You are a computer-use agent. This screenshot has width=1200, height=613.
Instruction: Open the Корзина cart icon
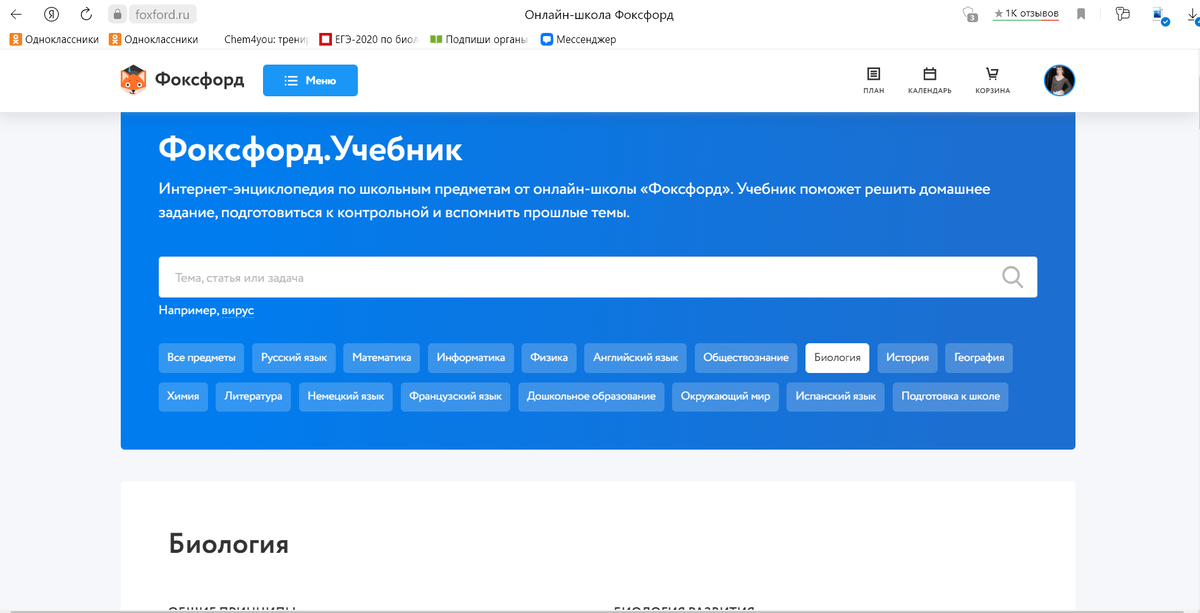[992, 80]
